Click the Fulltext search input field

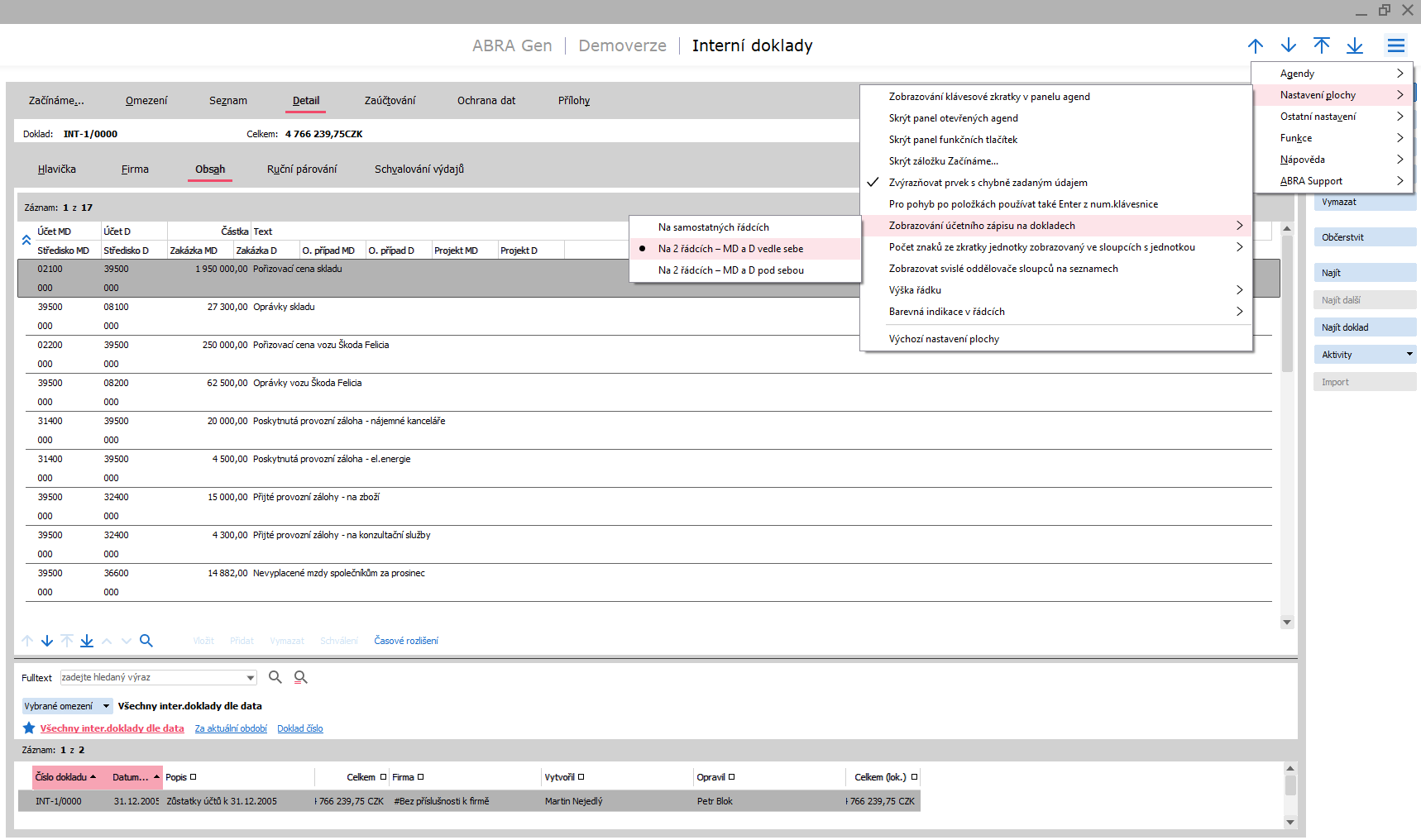click(x=152, y=677)
